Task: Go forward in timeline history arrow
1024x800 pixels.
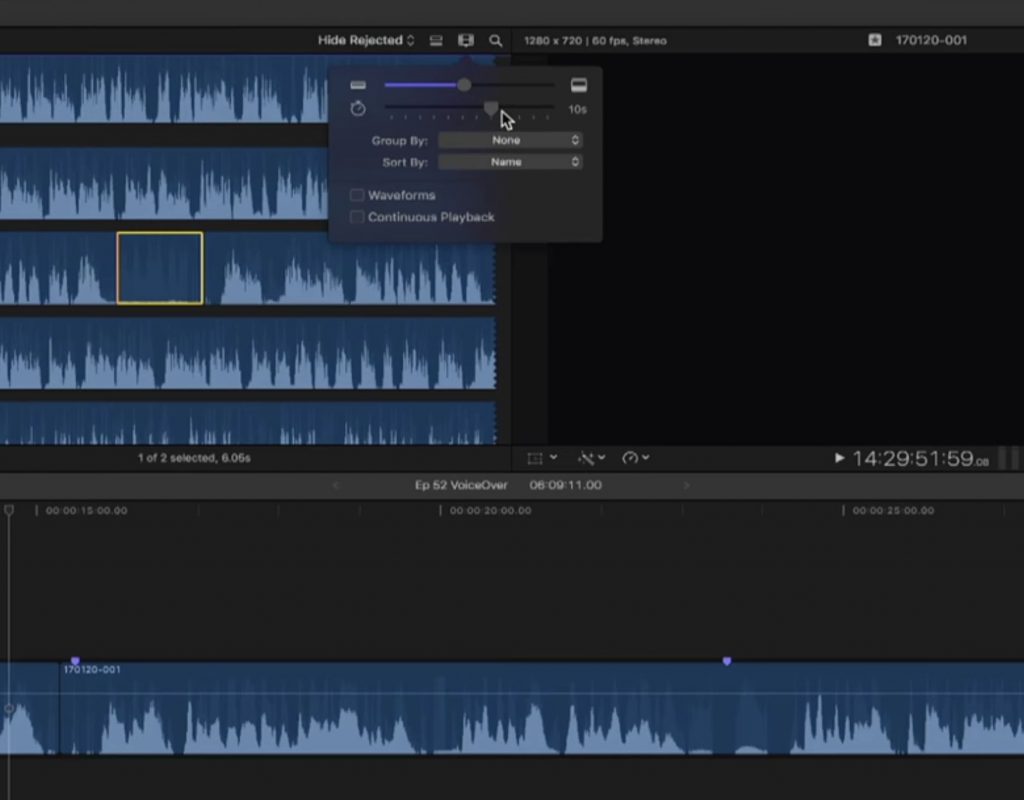Action: coord(686,485)
